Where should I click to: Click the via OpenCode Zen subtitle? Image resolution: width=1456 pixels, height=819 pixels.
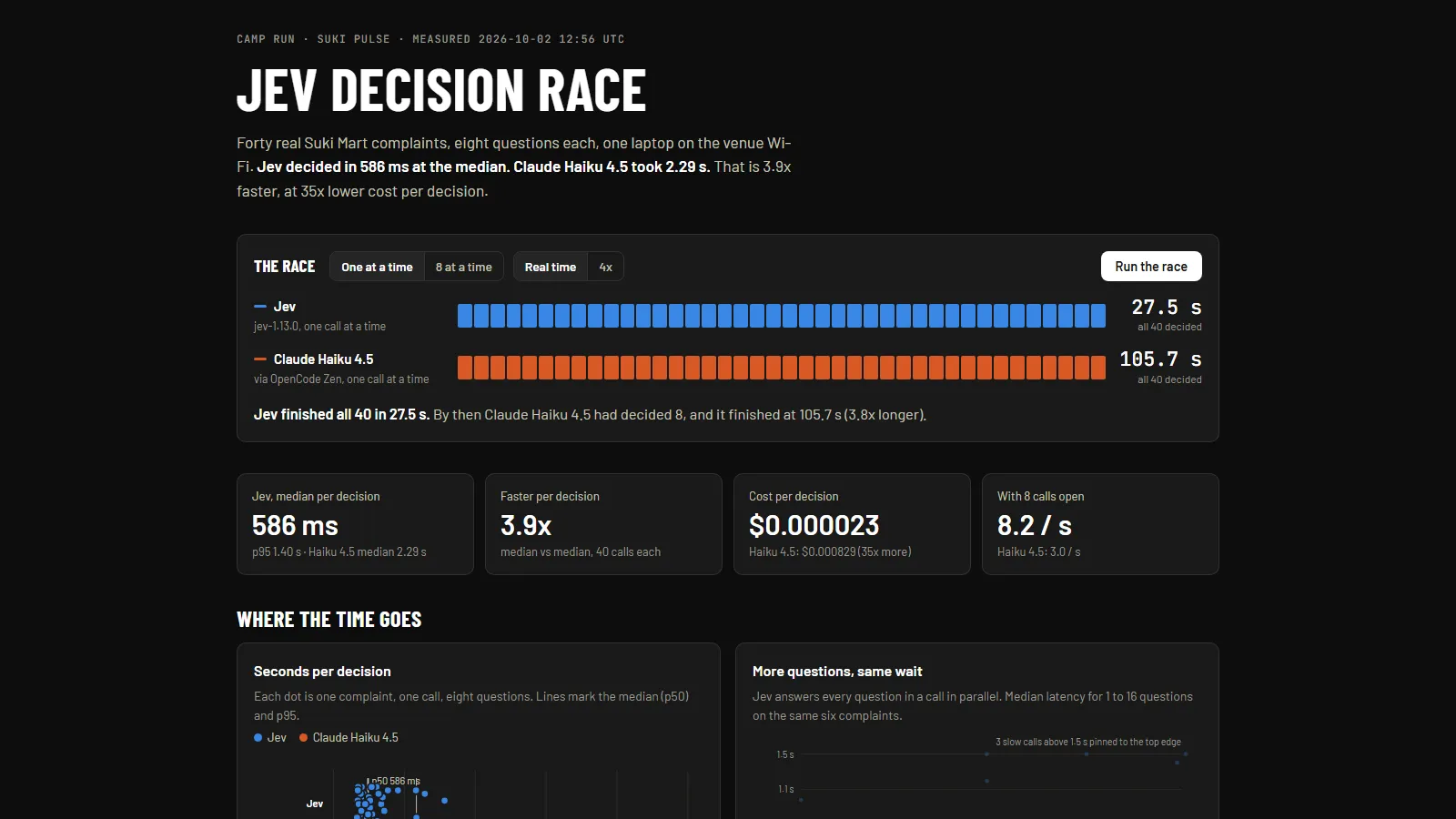tap(341, 379)
